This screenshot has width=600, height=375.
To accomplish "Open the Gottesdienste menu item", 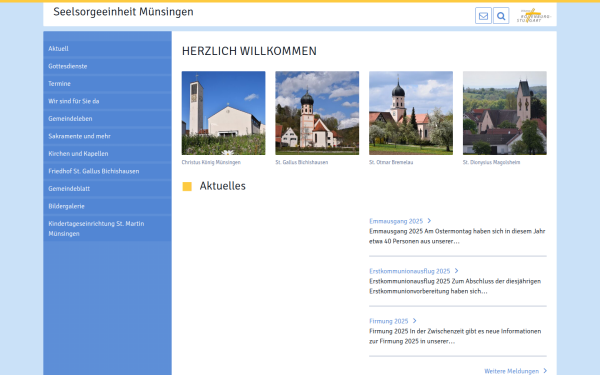I will click(x=107, y=66).
